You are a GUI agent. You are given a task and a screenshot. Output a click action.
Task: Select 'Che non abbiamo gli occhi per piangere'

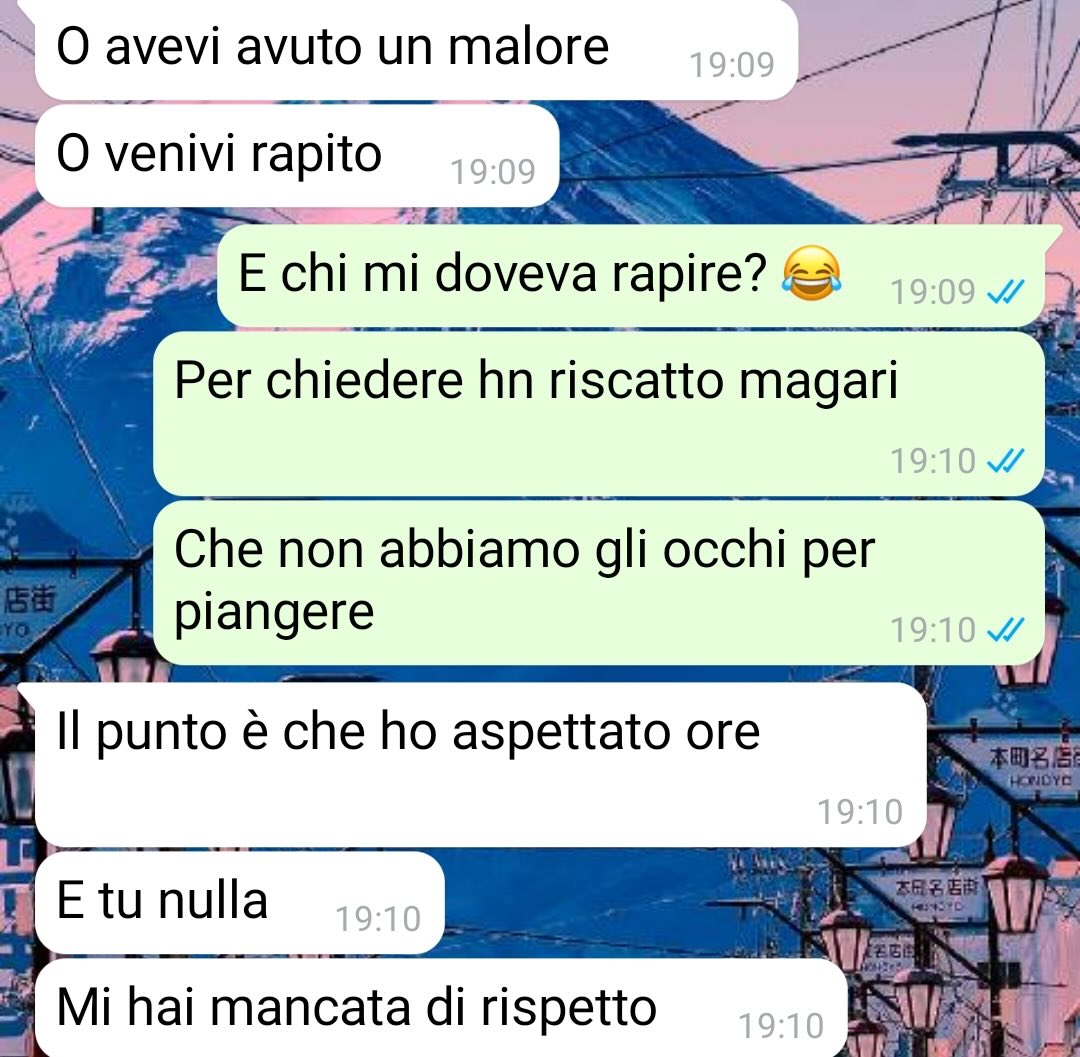click(x=599, y=583)
